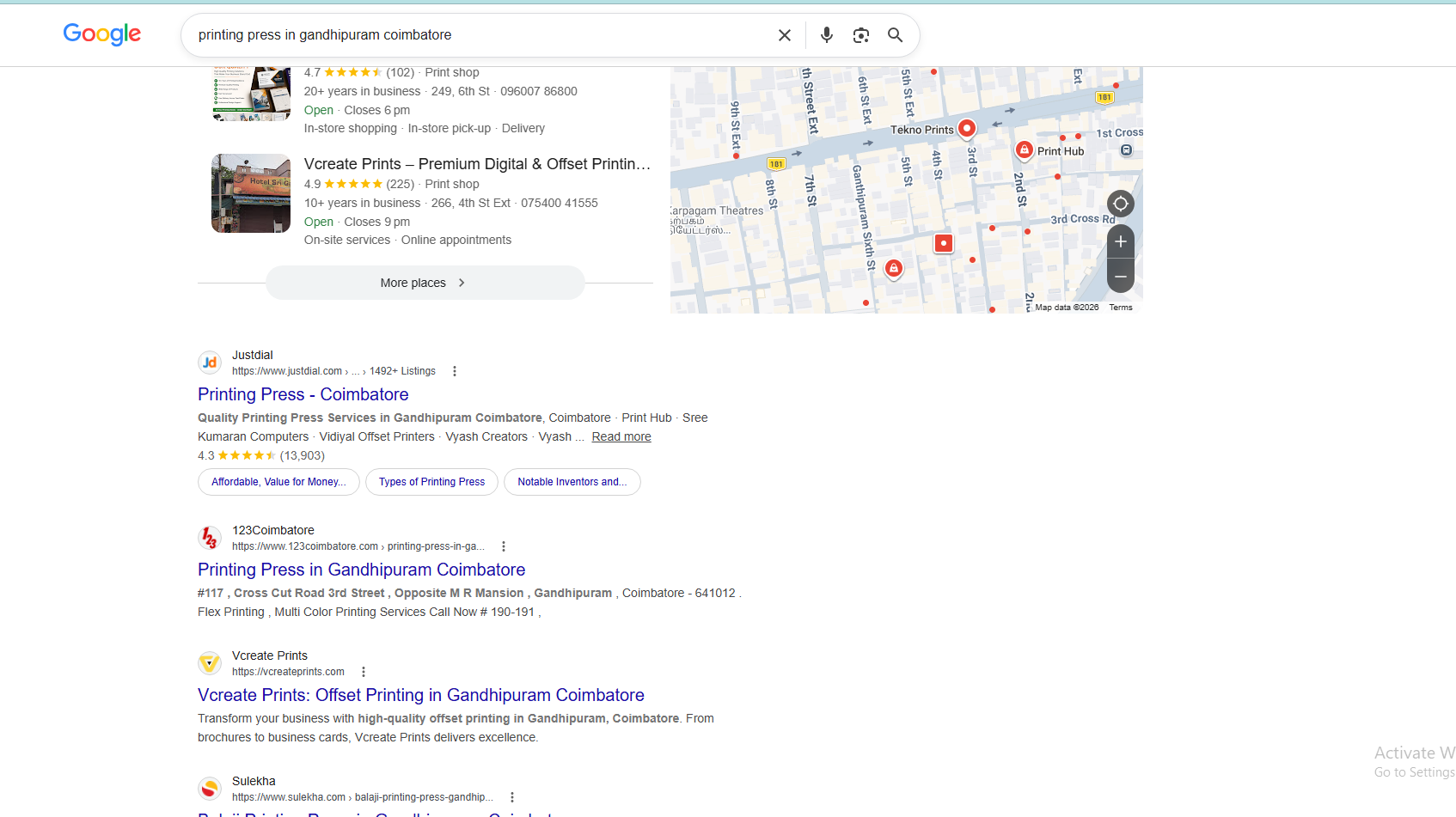1456x817 pixels.
Task: Open the Vcreate Prints listing thumbnail
Action: click(251, 193)
